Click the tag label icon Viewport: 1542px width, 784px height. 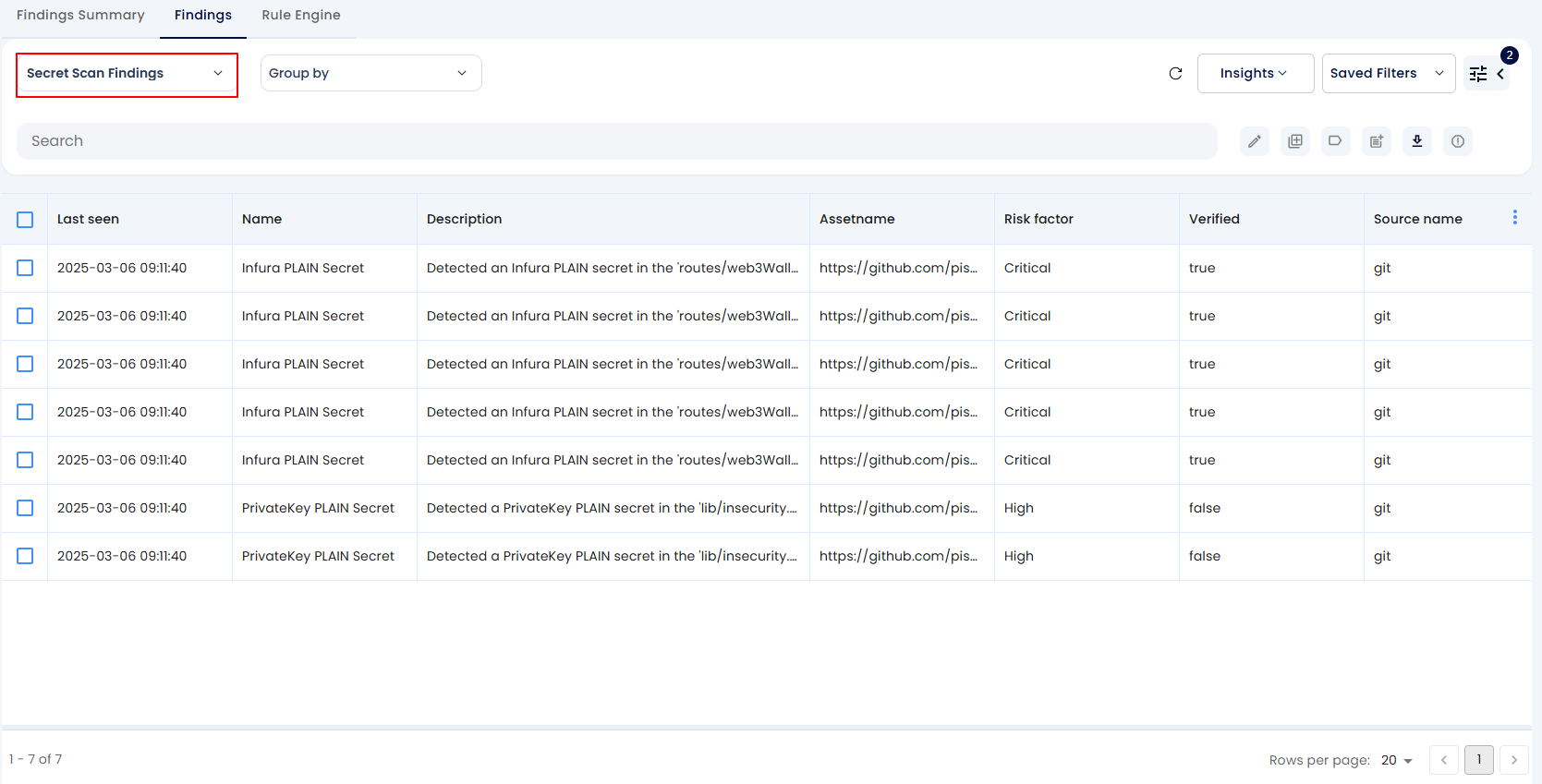1335,141
